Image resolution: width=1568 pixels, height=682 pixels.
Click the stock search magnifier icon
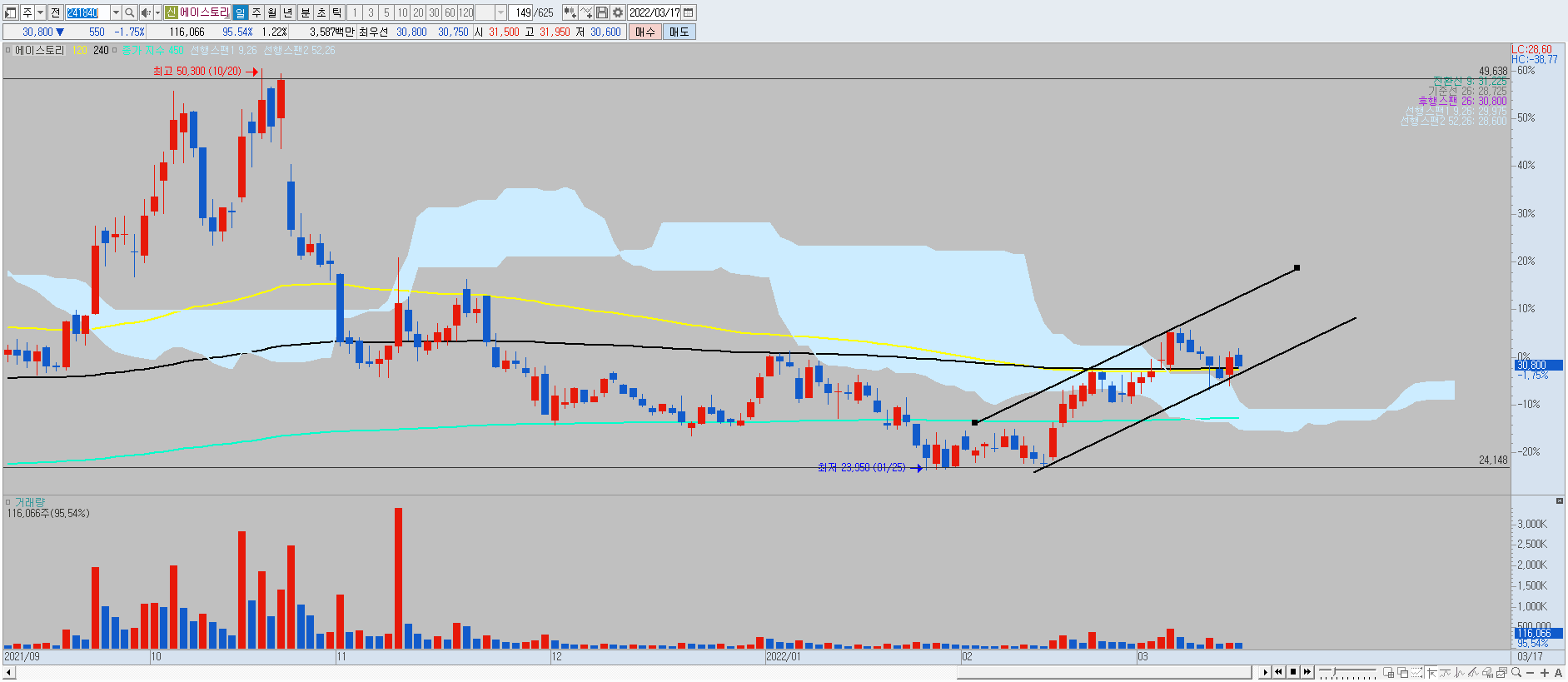tap(130, 12)
